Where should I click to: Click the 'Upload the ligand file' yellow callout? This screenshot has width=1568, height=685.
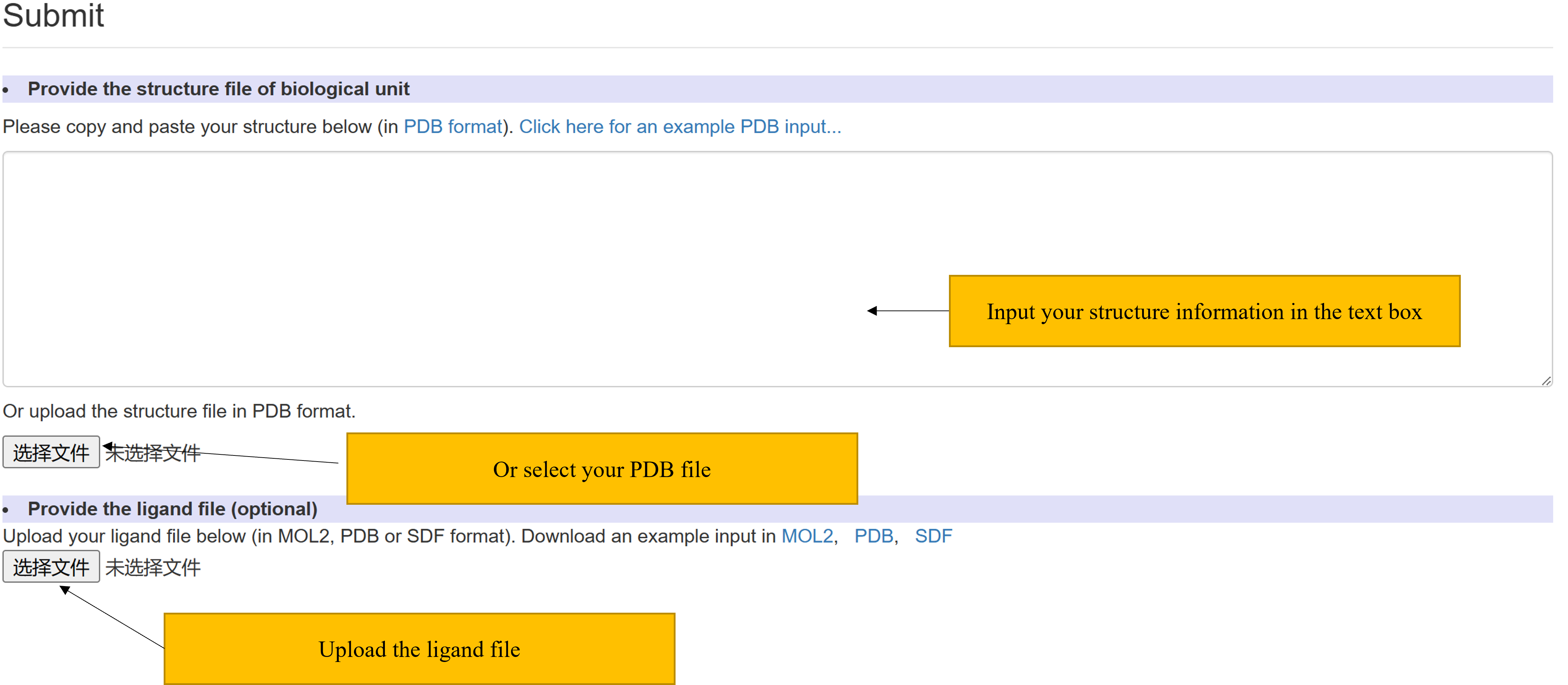coord(419,649)
